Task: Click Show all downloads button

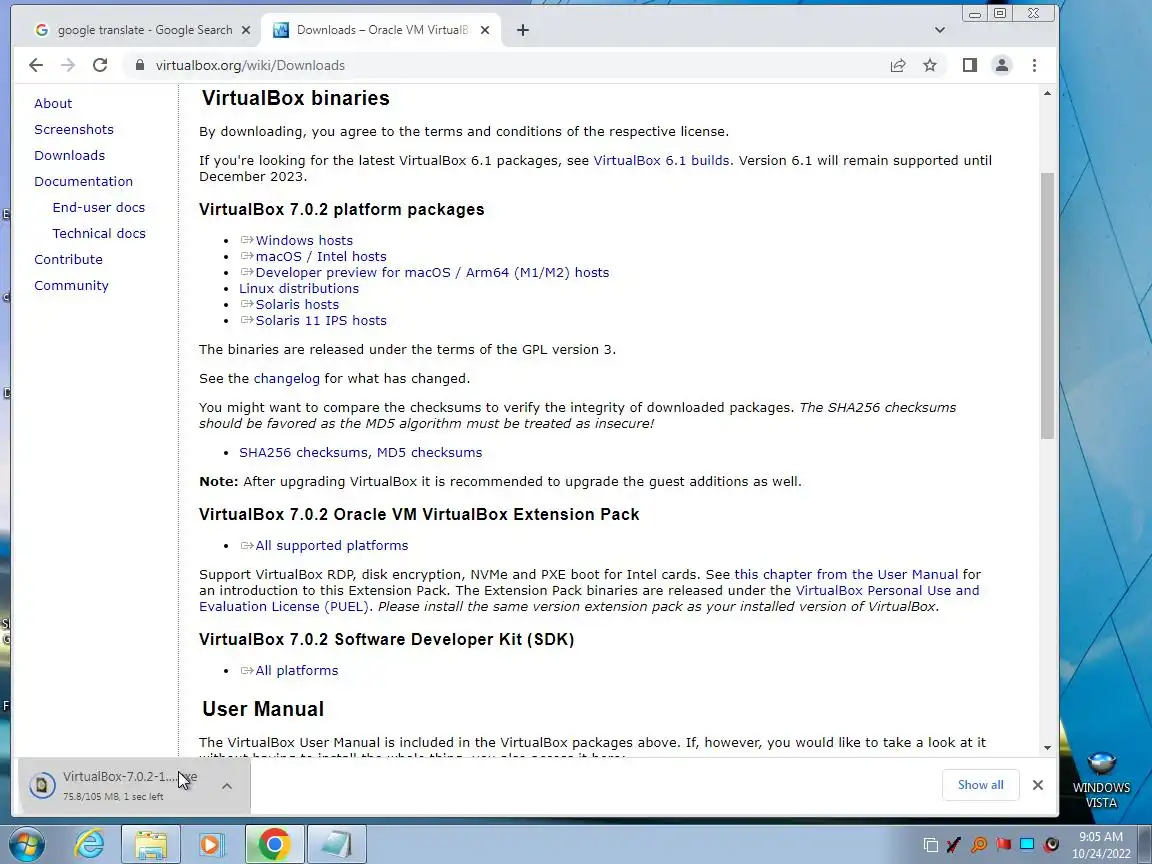Action: [980, 785]
